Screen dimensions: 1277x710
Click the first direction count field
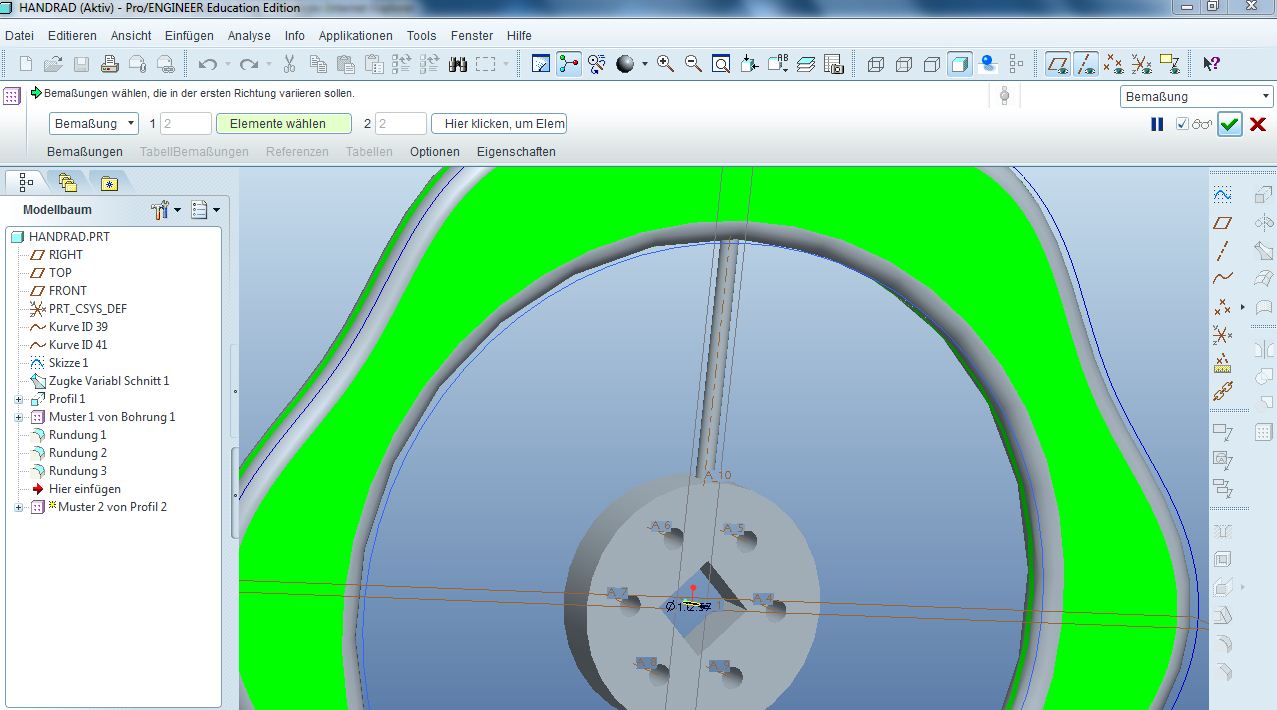coord(185,124)
